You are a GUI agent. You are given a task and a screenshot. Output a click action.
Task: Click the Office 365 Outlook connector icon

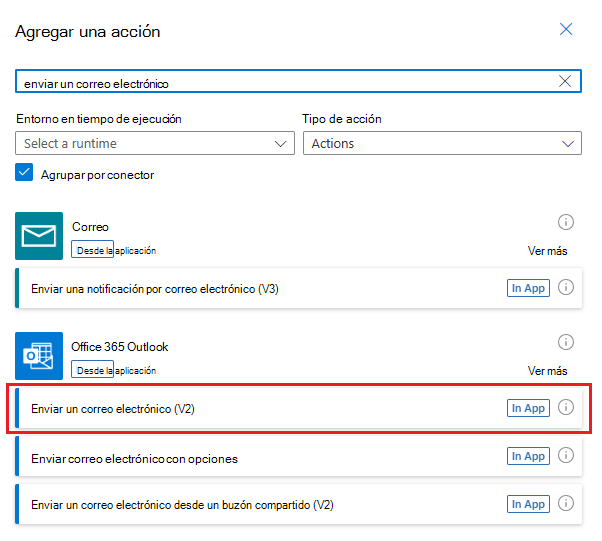39,356
